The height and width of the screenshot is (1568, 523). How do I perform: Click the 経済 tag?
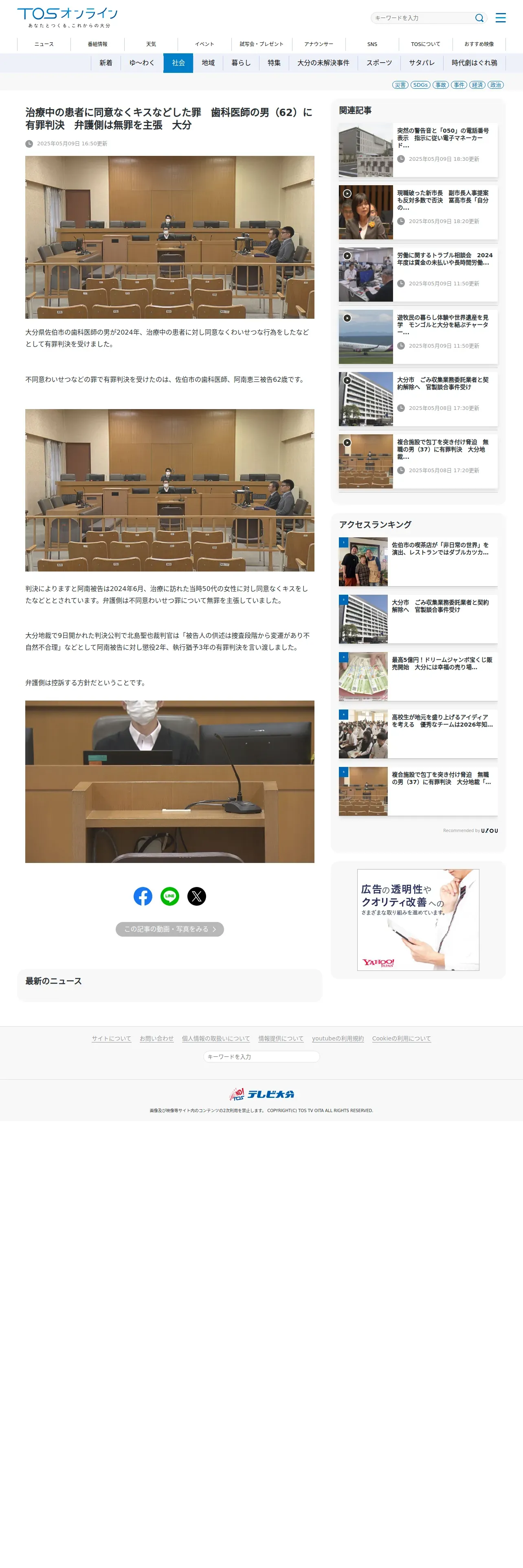[x=477, y=85]
